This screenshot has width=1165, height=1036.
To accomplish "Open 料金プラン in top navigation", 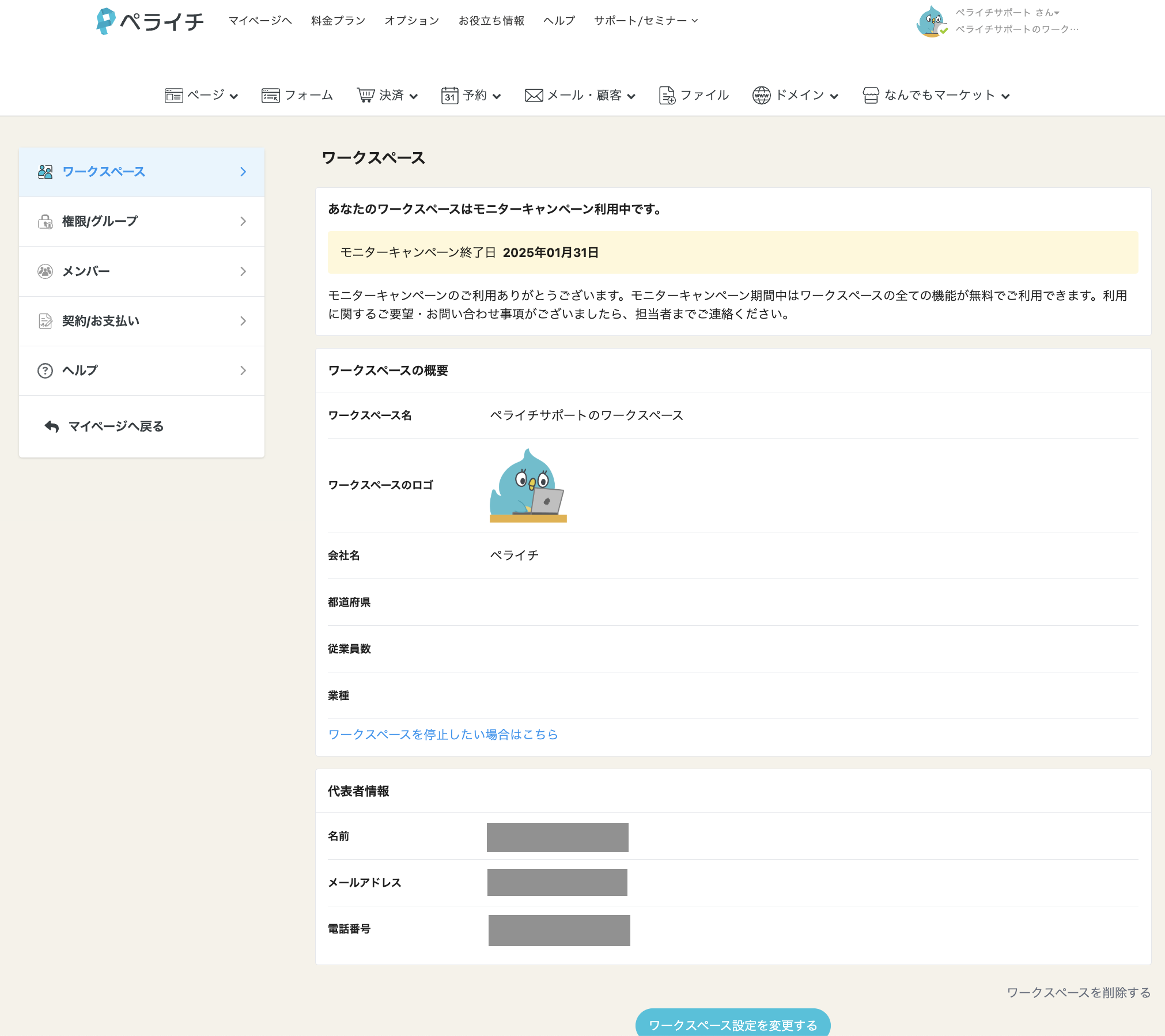I will click(x=338, y=21).
